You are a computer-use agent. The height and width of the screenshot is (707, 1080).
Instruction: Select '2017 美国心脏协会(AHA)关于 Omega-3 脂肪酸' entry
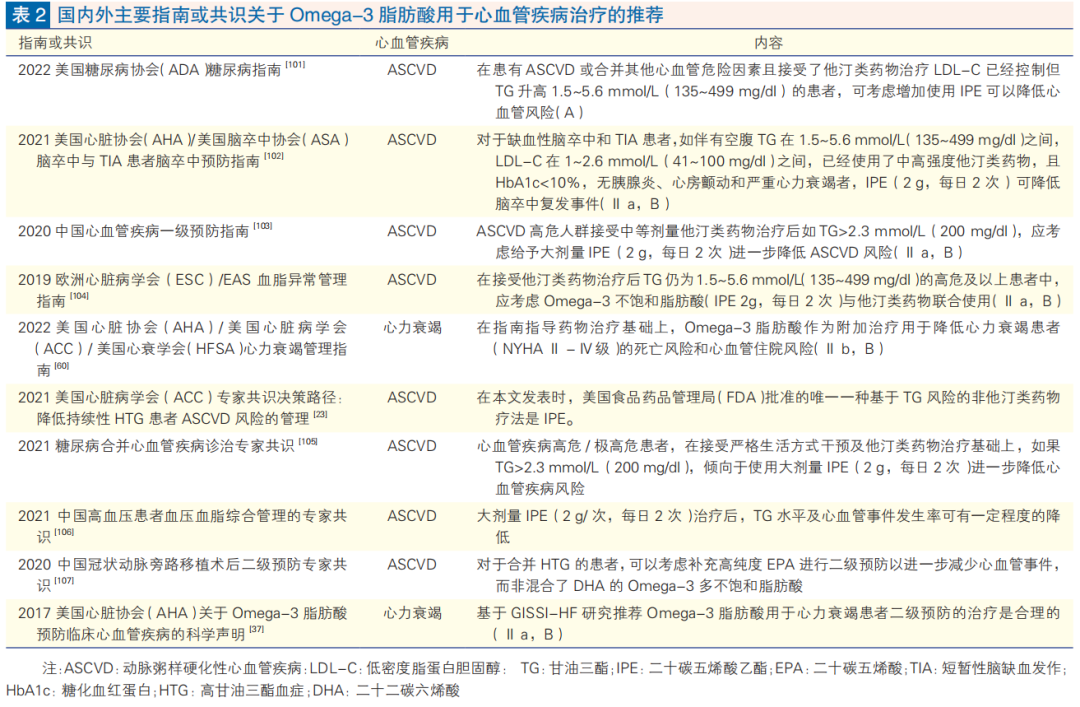(183, 613)
